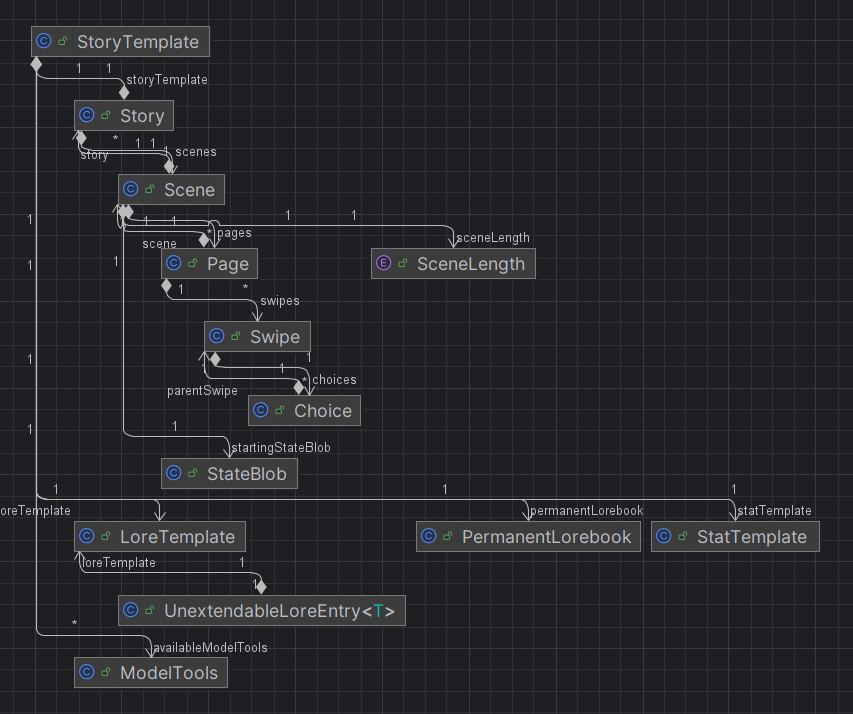Select the Story class name

point(142,116)
